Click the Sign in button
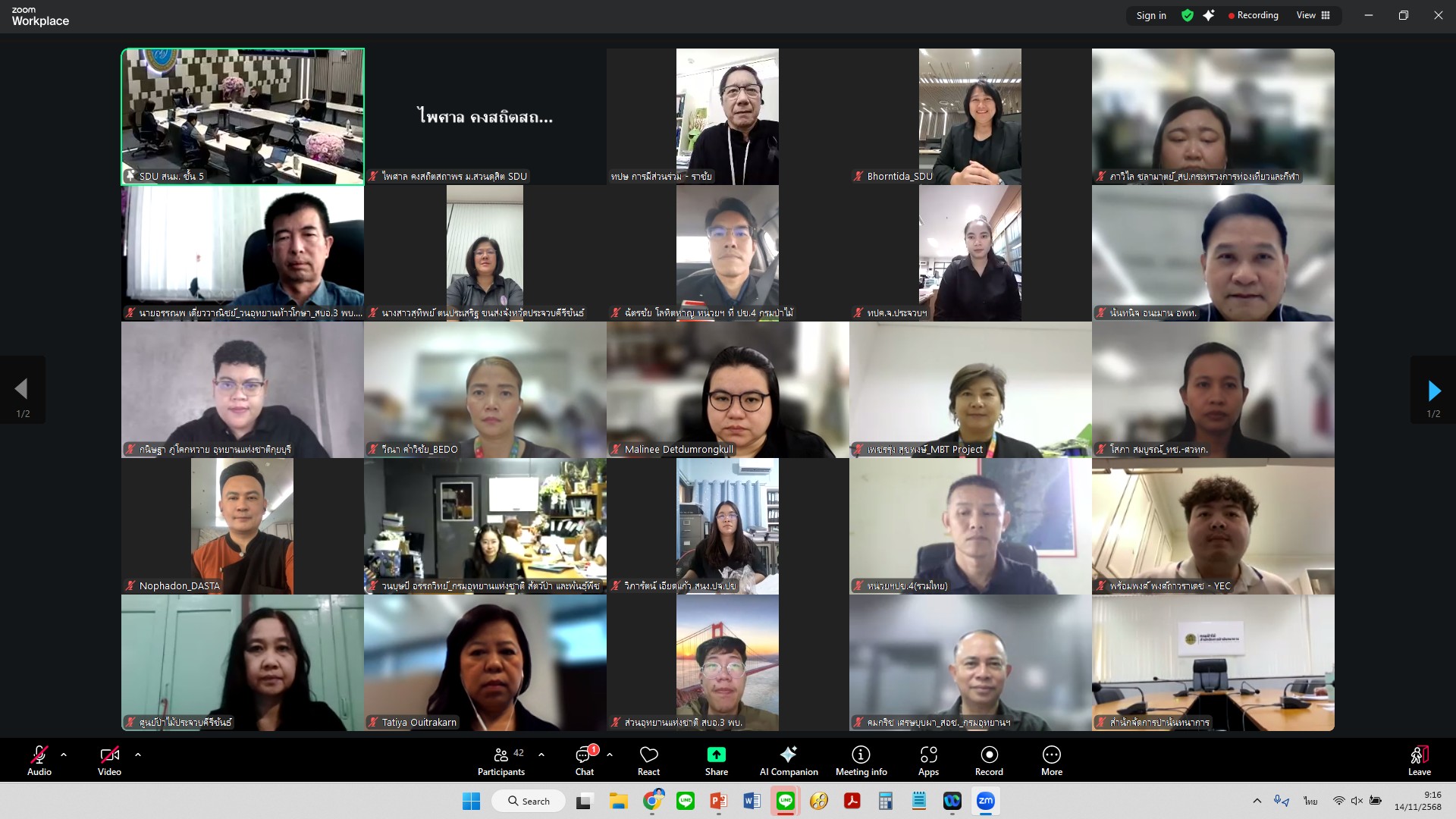The height and width of the screenshot is (819, 1456). (1151, 15)
